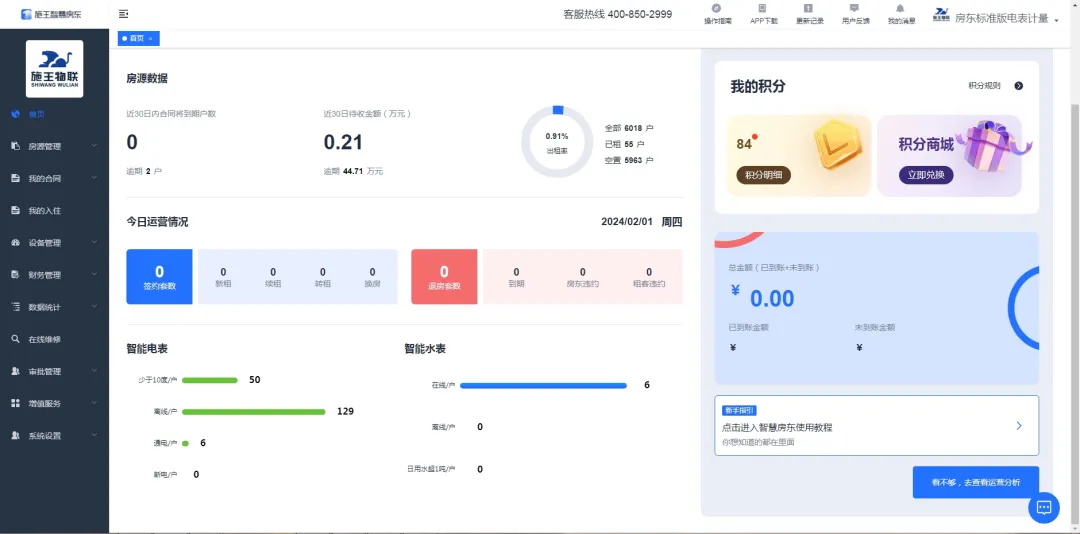
Task: Click the gift box on 积分商城 card
Action: [x=993, y=145]
